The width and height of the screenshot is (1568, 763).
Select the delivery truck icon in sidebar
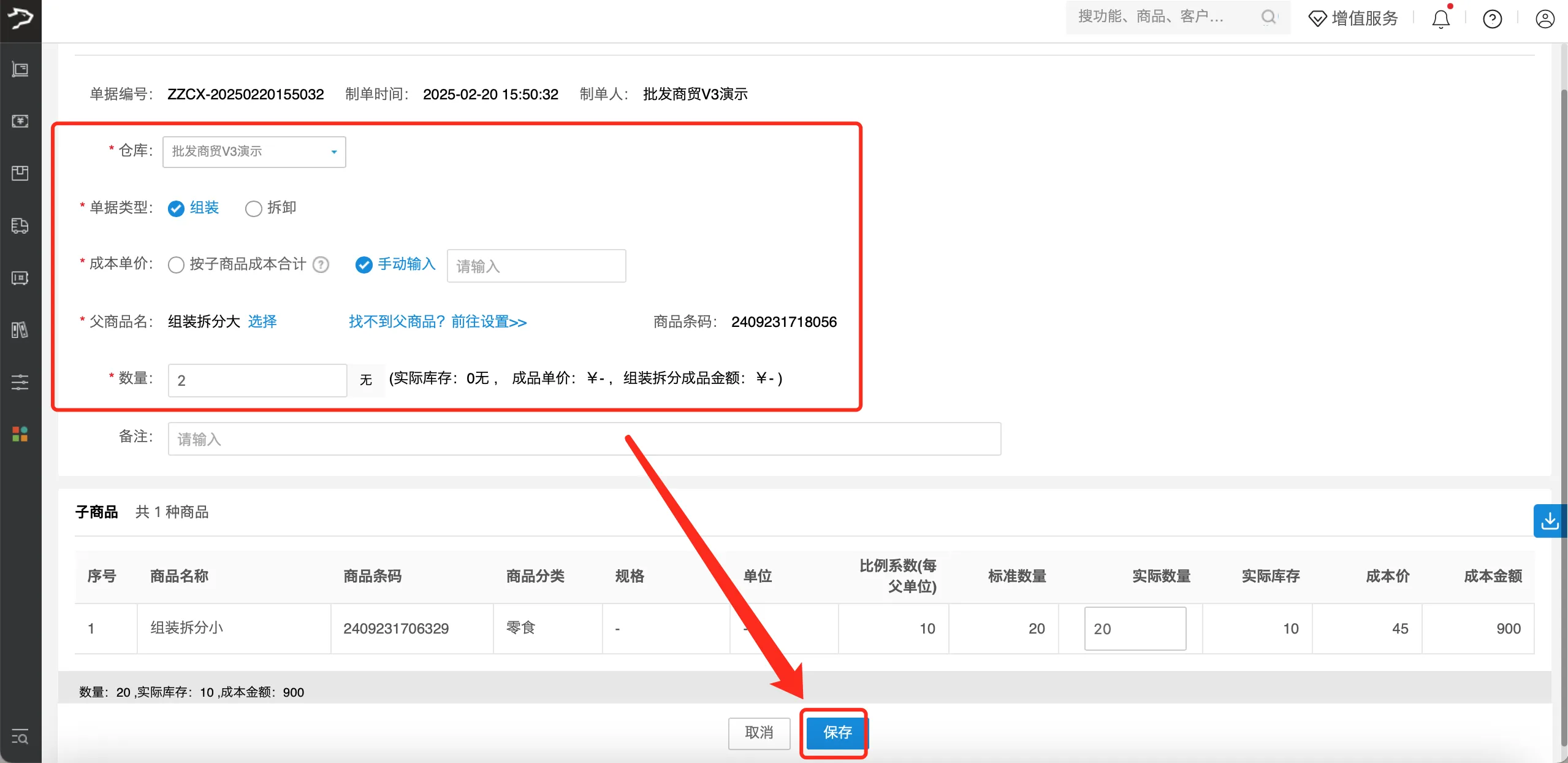[x=20, y=226]
